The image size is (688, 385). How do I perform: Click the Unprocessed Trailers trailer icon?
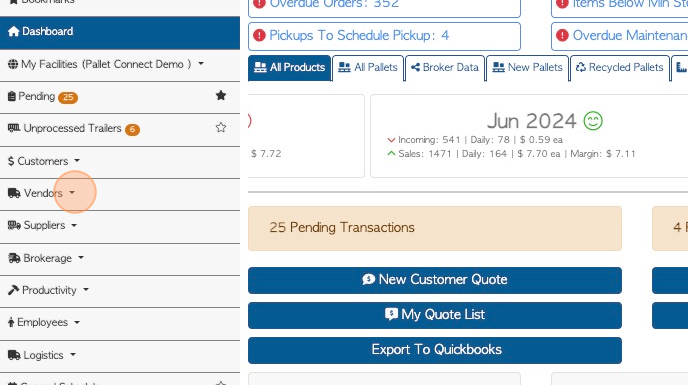(14, 128)
